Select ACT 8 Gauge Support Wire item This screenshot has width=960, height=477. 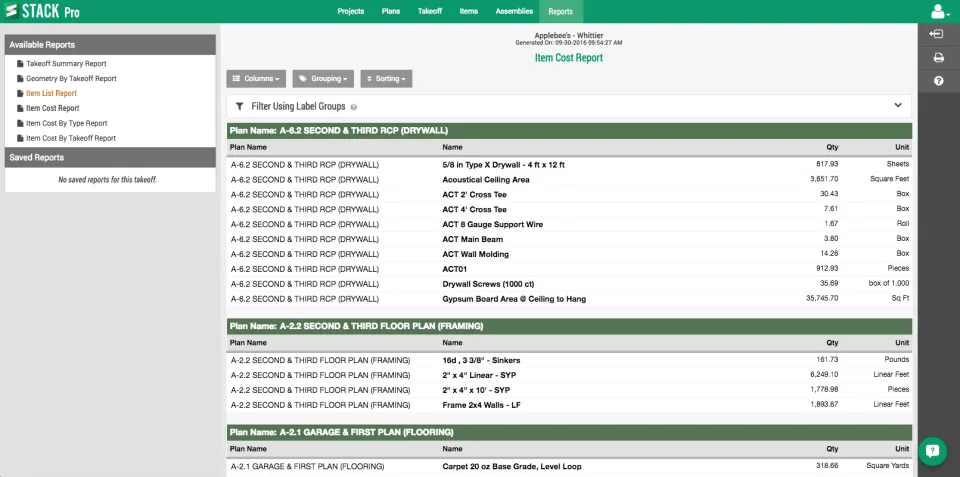[493, 225]
